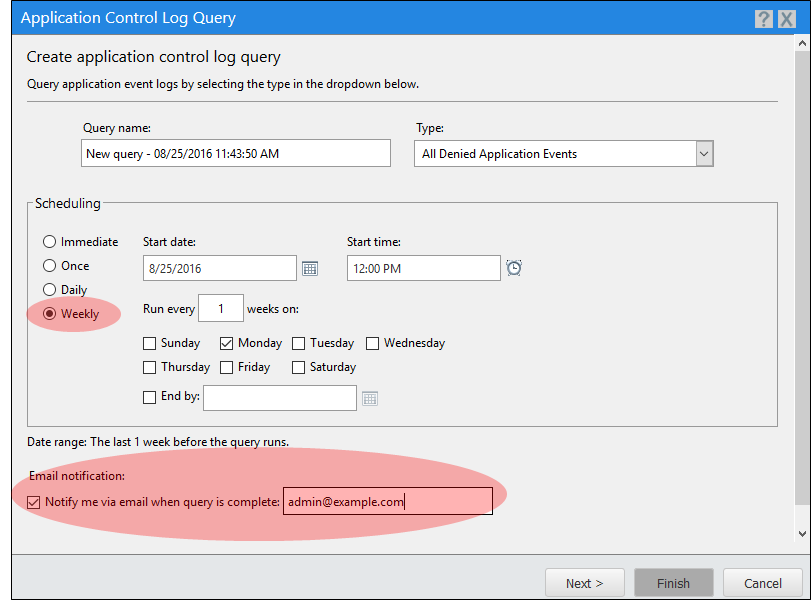811x600 pixels.
Task: Open the End by calendar picker
Action: 370,398
